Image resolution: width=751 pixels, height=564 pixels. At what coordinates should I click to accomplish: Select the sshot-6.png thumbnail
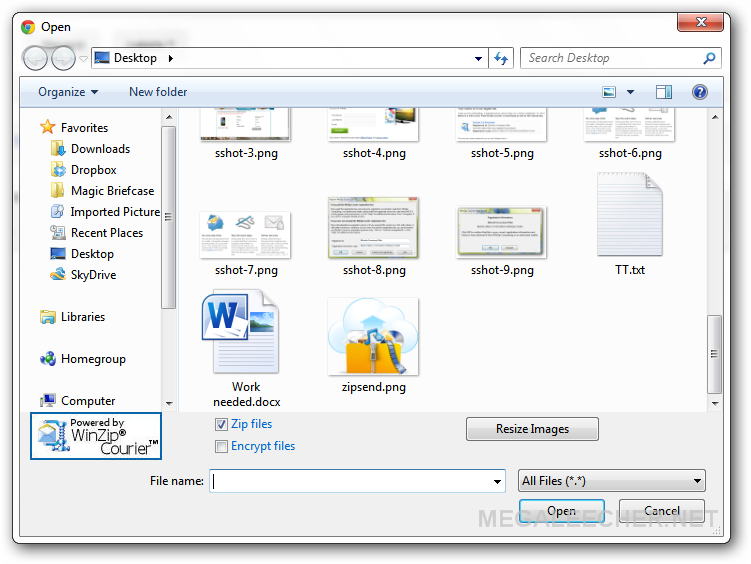pos(629,124)
